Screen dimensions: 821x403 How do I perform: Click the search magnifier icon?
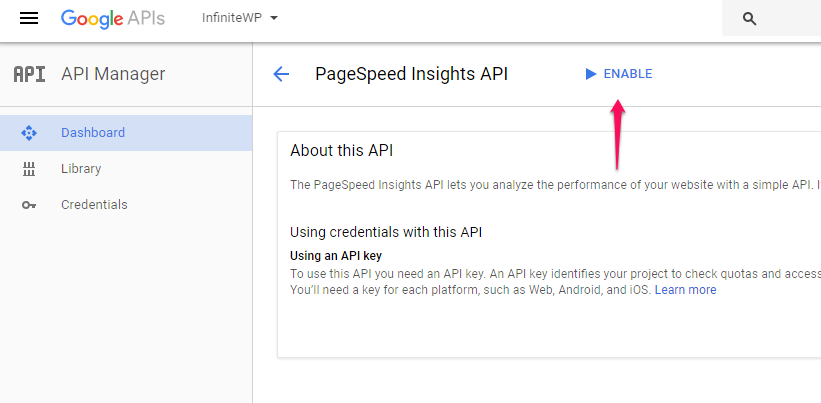pyautogui.click(x=750, y=19)
